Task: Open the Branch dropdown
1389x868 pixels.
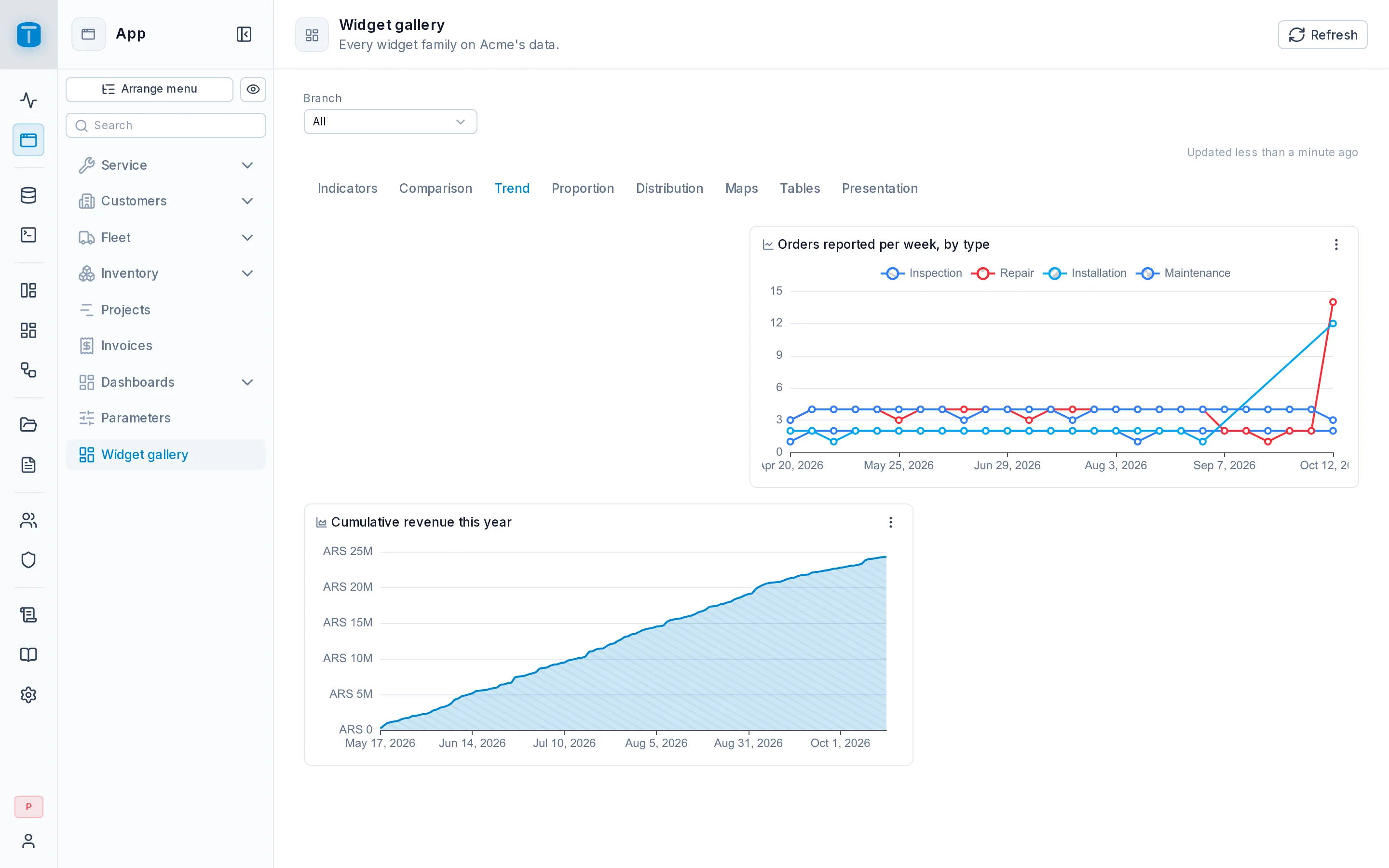Action: coord(390,122)
